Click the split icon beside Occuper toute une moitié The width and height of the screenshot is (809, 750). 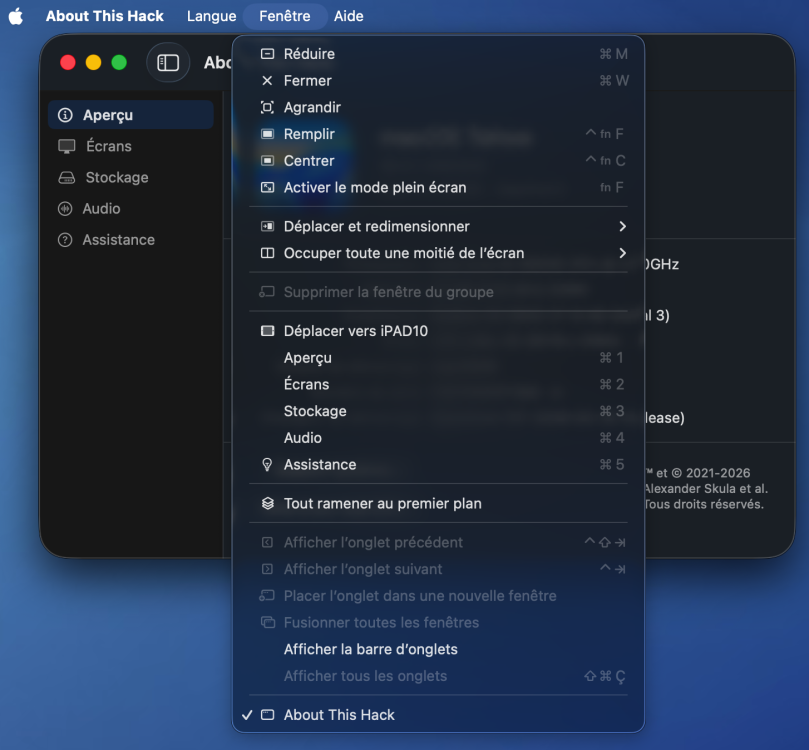click(267, 253)
